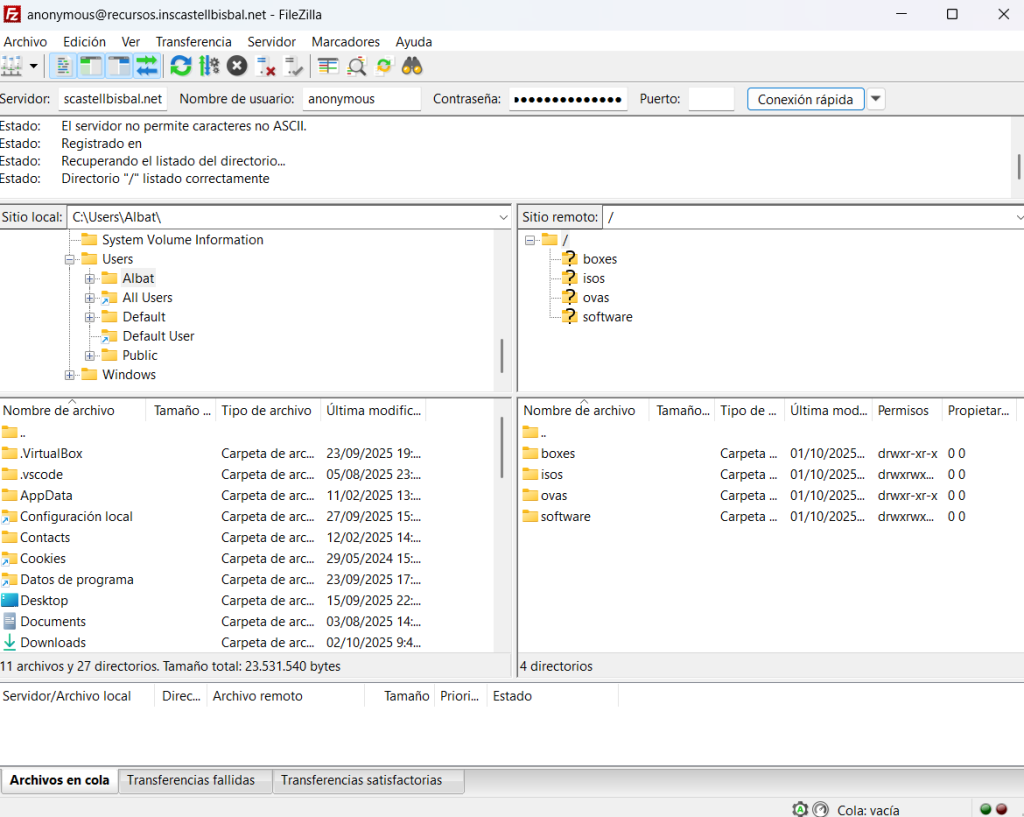Screen dimensions: 1024x817
Task: Open the Transferencia menu
Action: [x=193, y=42]
